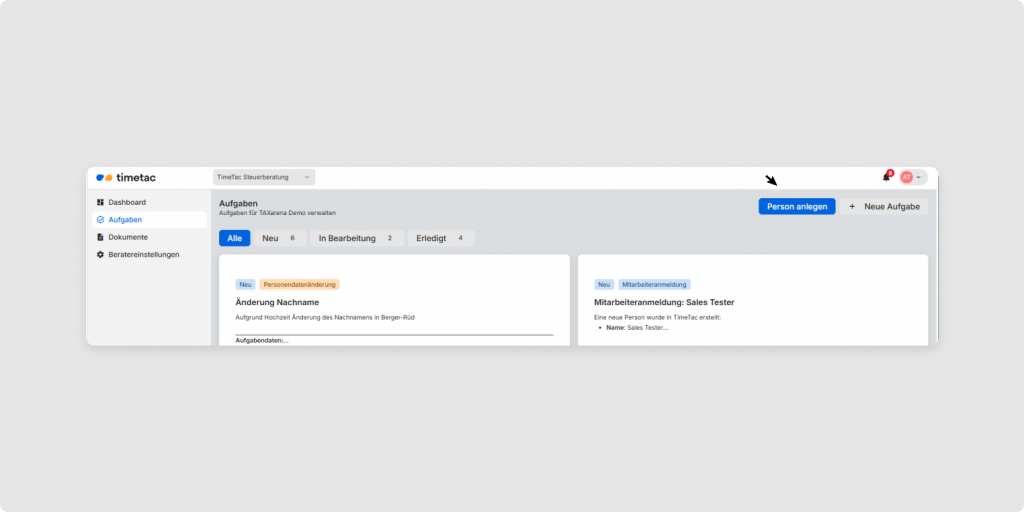Expand the user account menu chevron
This screenshot has height=512, width=1024.
tap(919, 177)
